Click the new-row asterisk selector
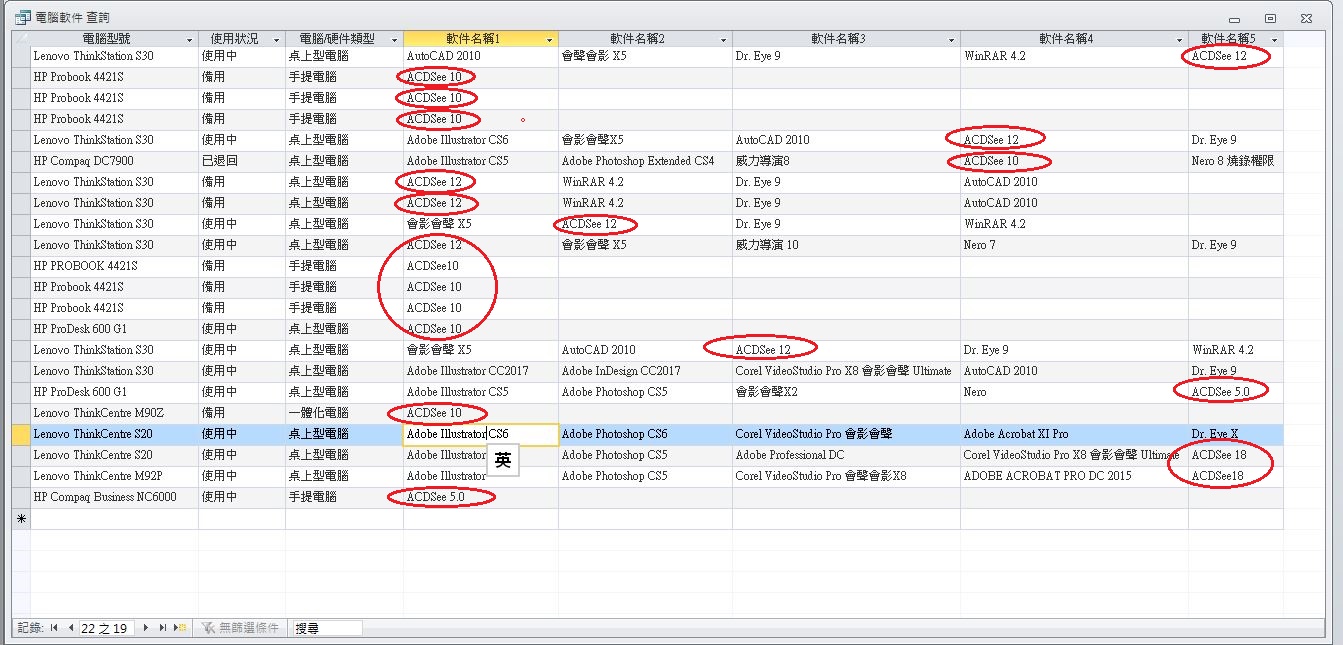The height and width of the screenshot is (645, 1343). coord(21,519)
